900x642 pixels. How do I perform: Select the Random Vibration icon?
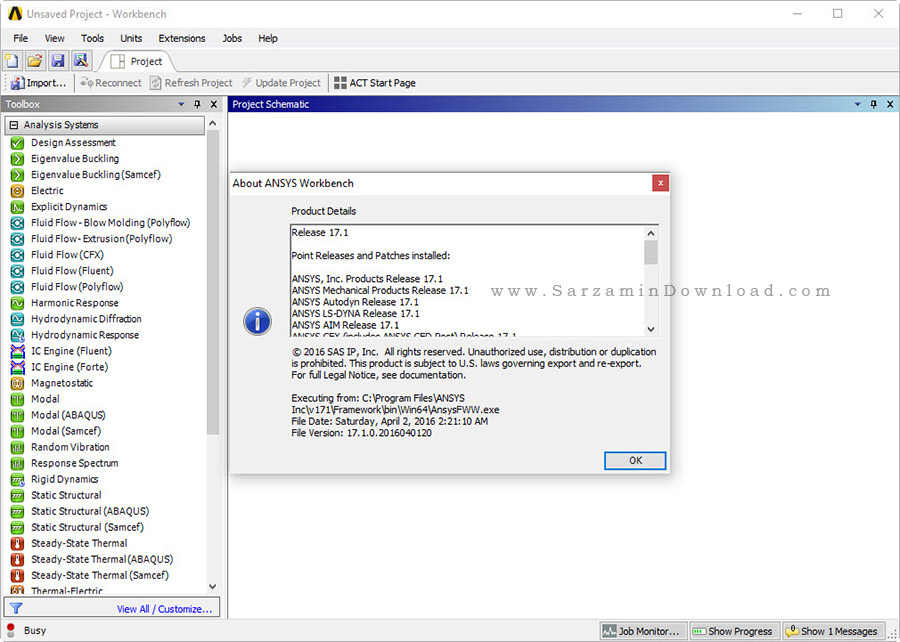point(17,448)
